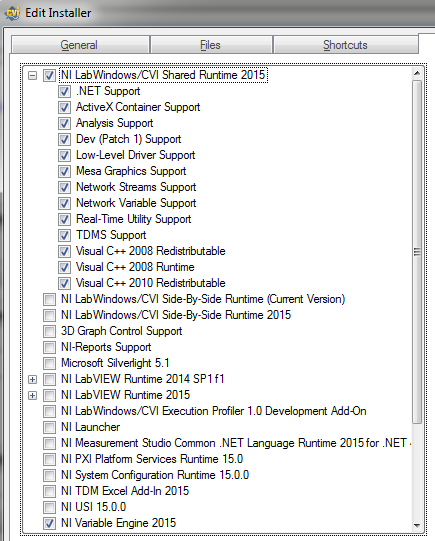Select the NI Launcher row text
This screenshot has width=435, height=541.
(x=91, y=427)
